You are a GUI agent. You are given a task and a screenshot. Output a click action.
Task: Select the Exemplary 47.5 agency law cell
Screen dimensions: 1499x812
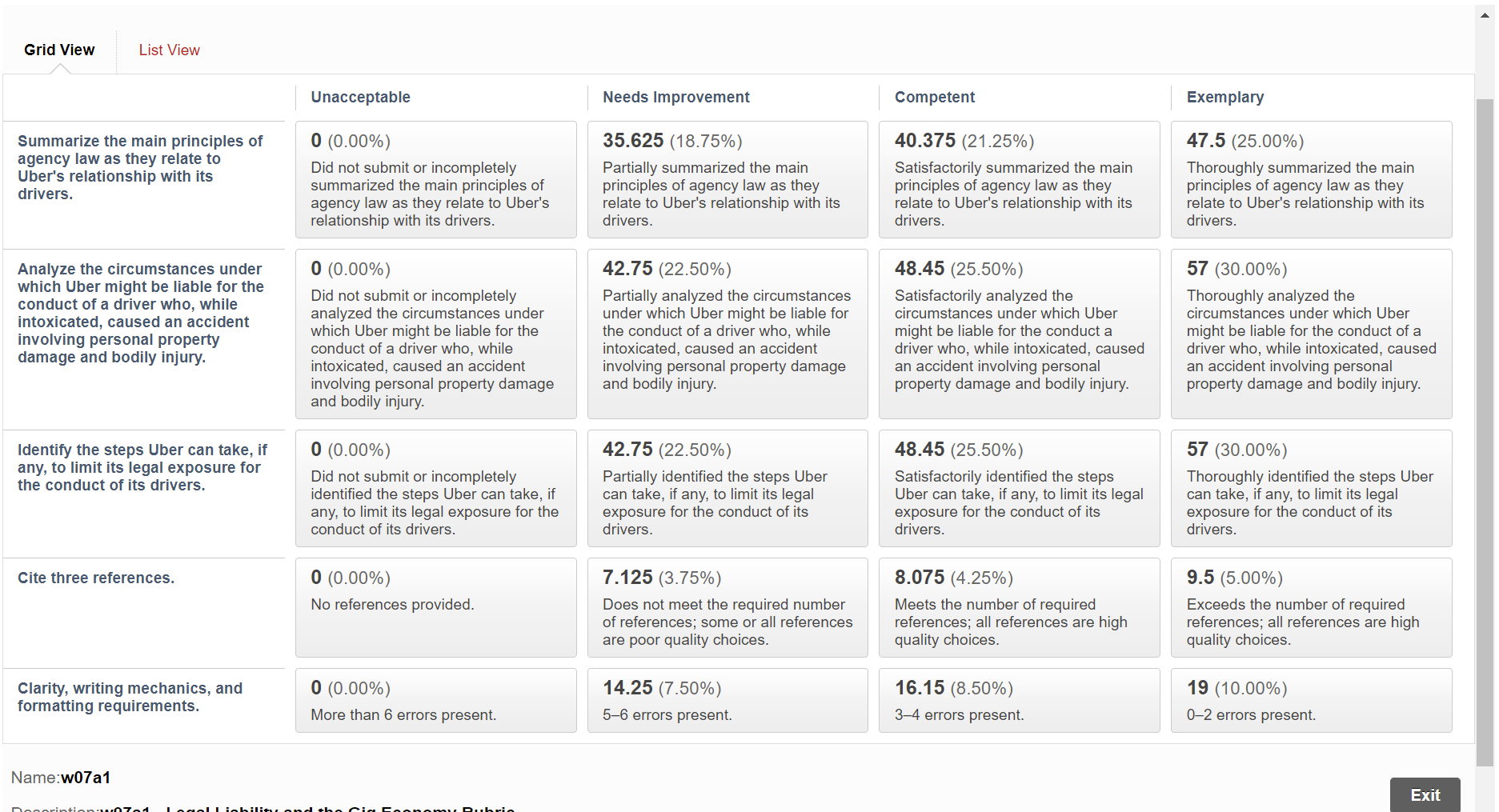(x=1311, y=179)
